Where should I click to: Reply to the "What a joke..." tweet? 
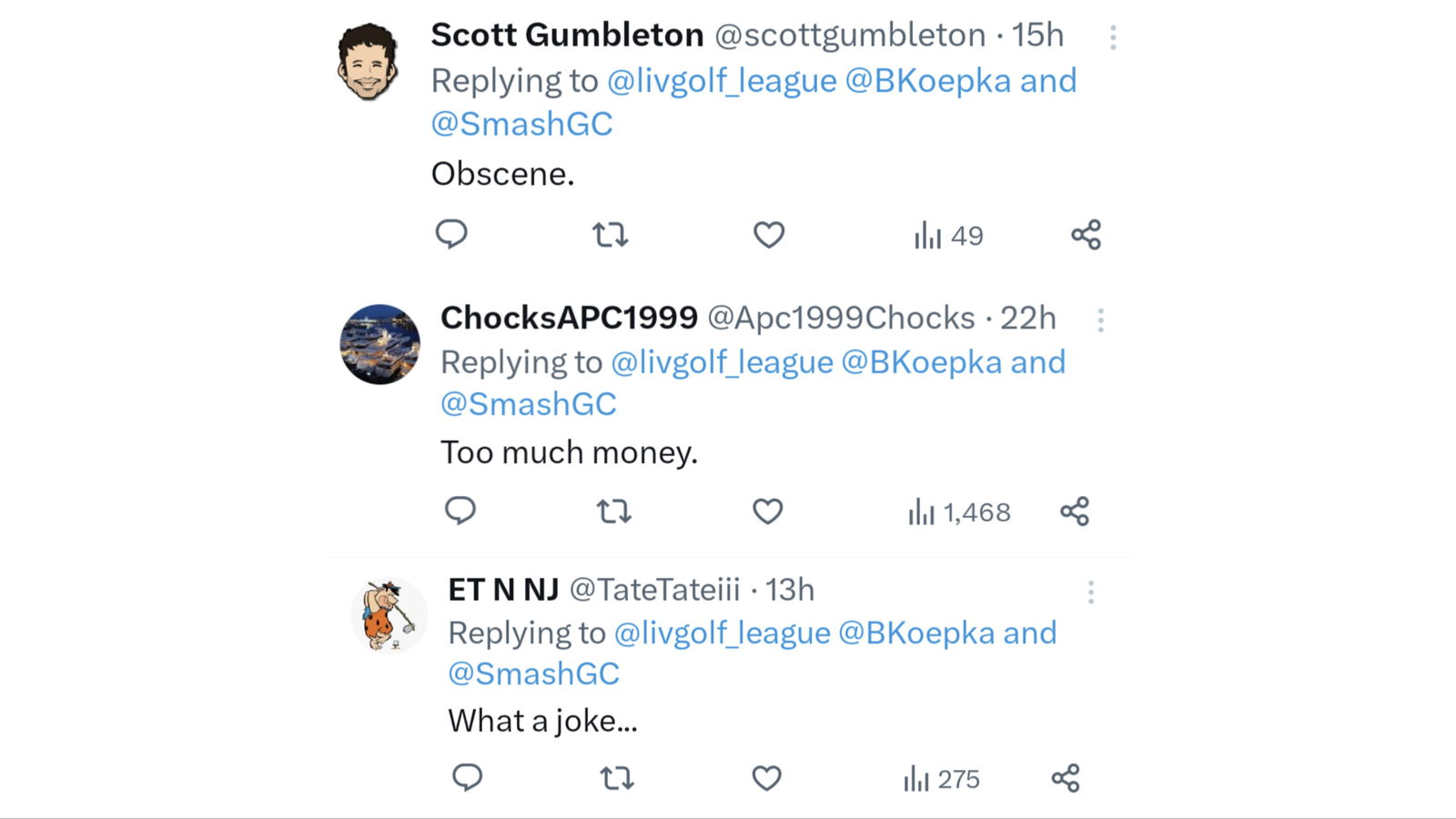coord(468,778)
